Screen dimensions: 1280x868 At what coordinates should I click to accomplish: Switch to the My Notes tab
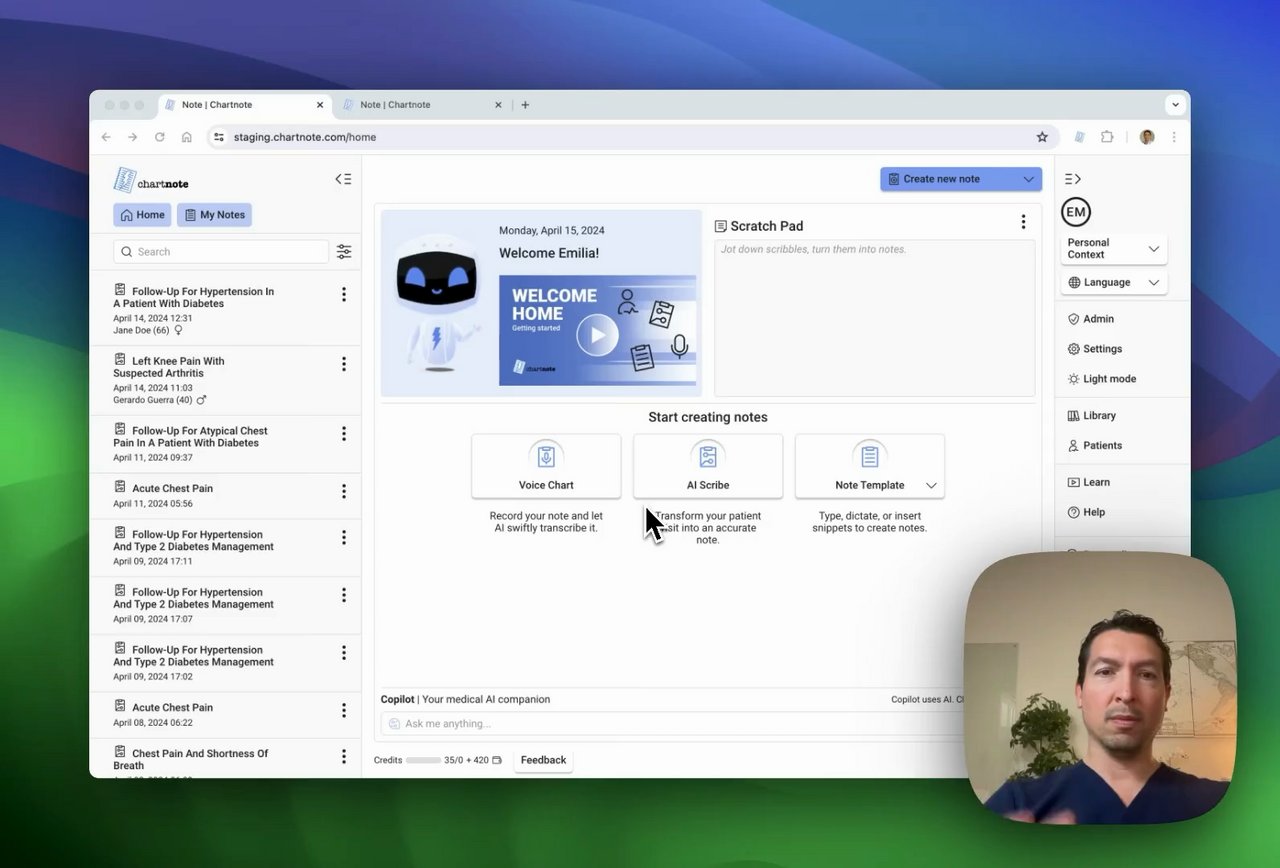click(214, 215)
